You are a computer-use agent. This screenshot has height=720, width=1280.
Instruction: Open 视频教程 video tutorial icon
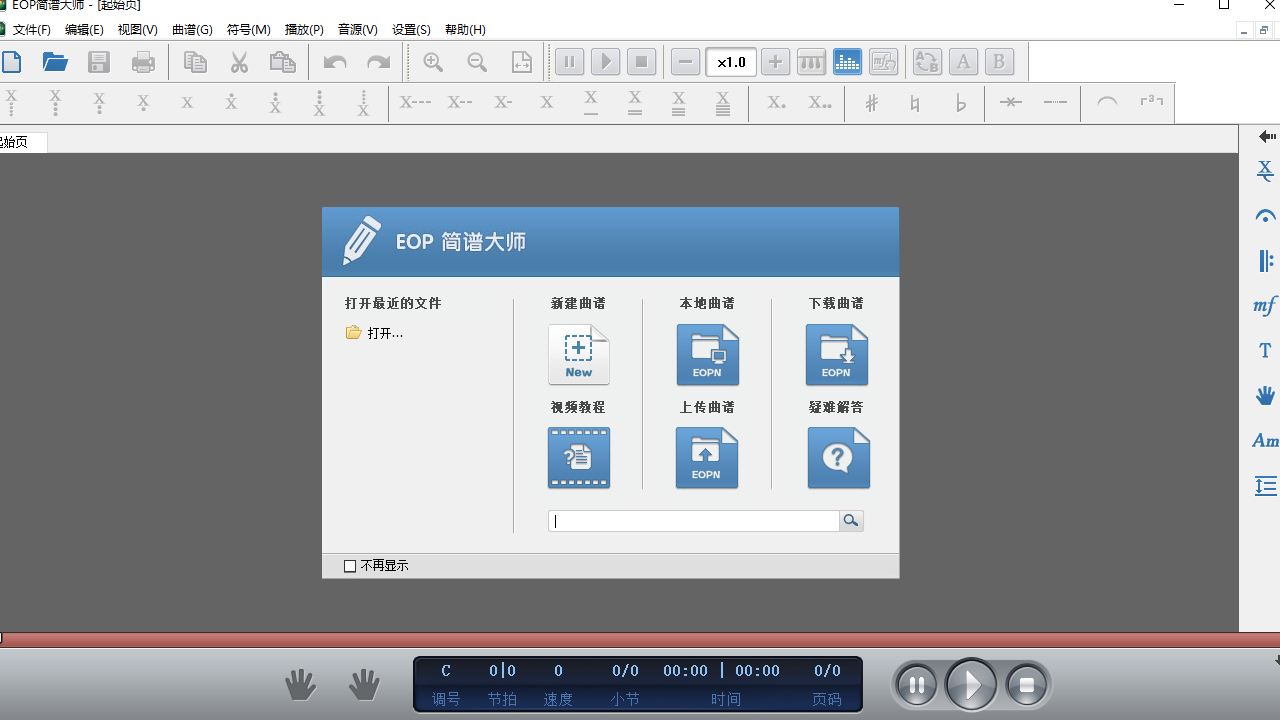tap(579, 458)
